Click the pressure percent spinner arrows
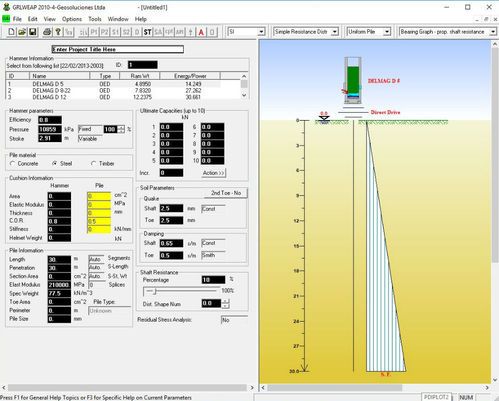This screenshot has width=499, height=401. click(x=121, y=129)
